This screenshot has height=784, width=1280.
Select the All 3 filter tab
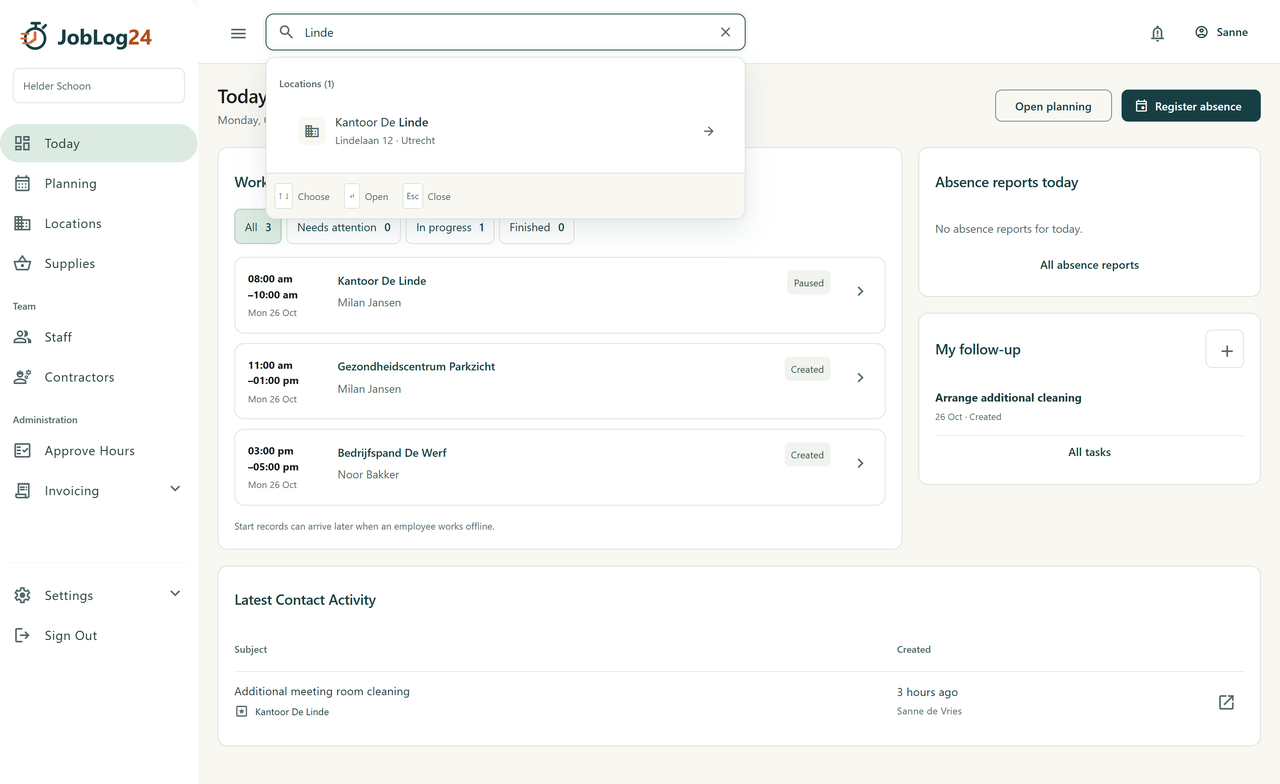click(258, 227)
